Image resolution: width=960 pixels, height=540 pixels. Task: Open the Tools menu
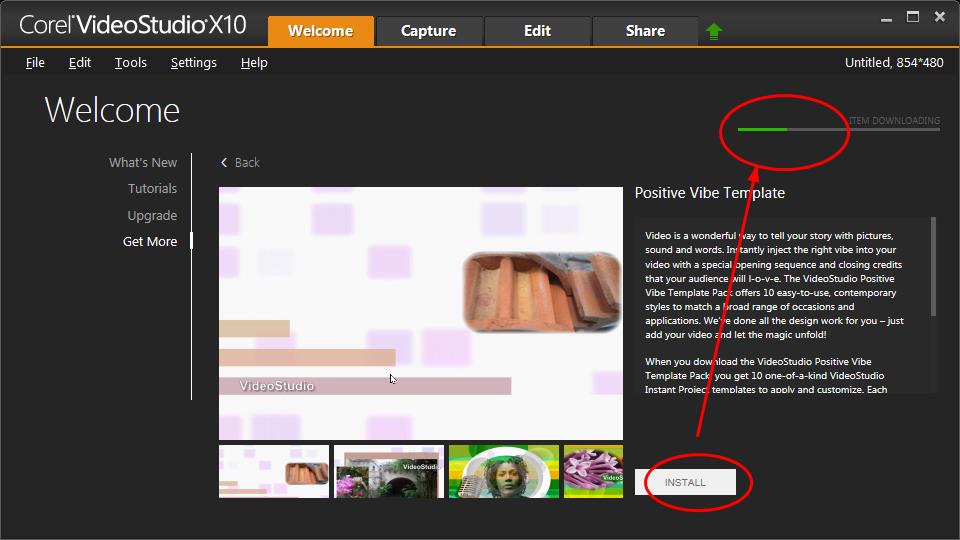pyautogui.click(x=130, y=62)
